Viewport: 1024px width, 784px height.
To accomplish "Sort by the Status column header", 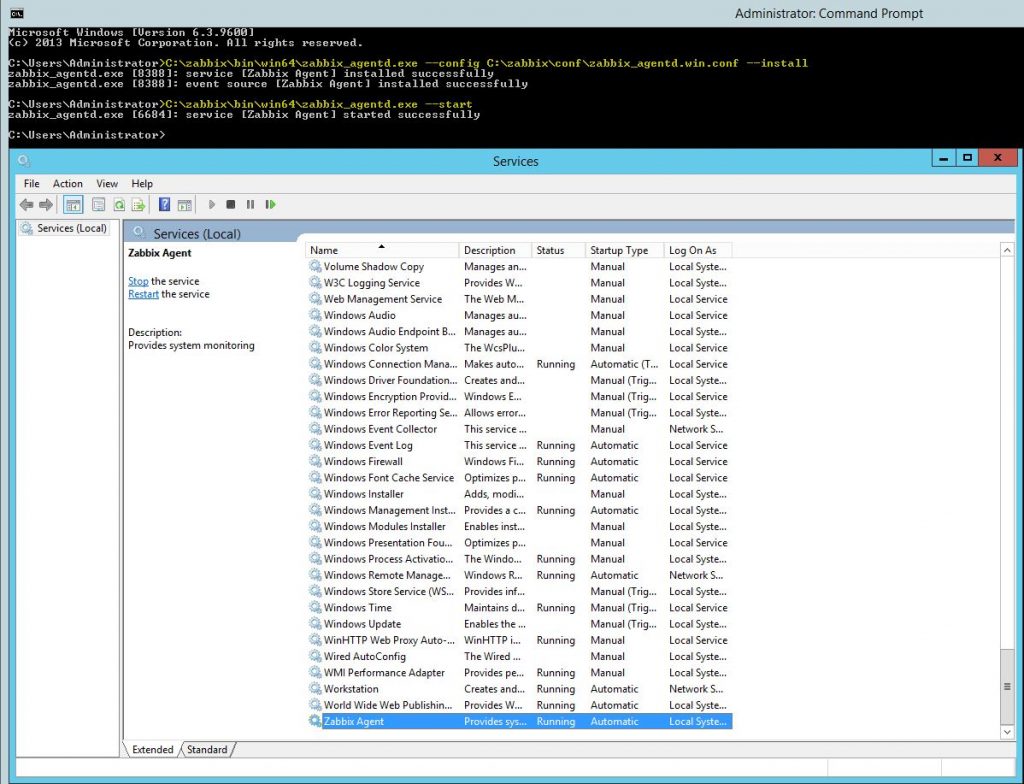I will [558, 250].
